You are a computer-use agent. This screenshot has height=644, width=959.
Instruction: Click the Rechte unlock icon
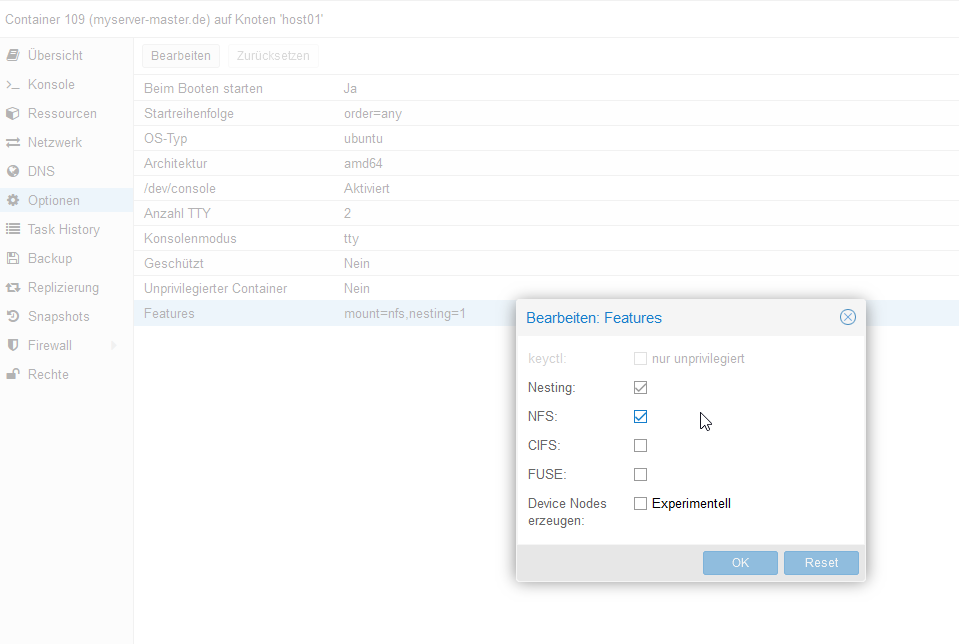(13, 374)
